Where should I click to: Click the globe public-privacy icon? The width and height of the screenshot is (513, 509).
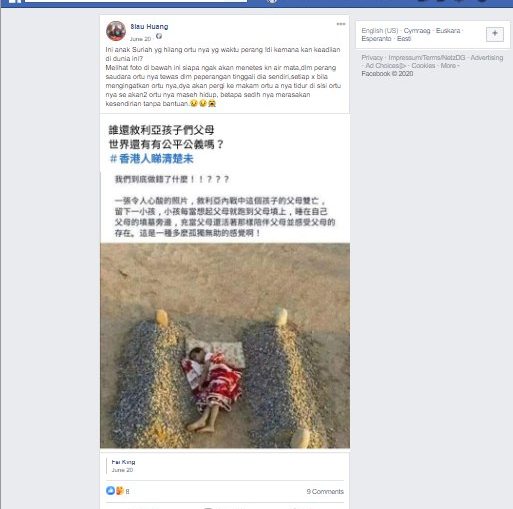(159, 36)
